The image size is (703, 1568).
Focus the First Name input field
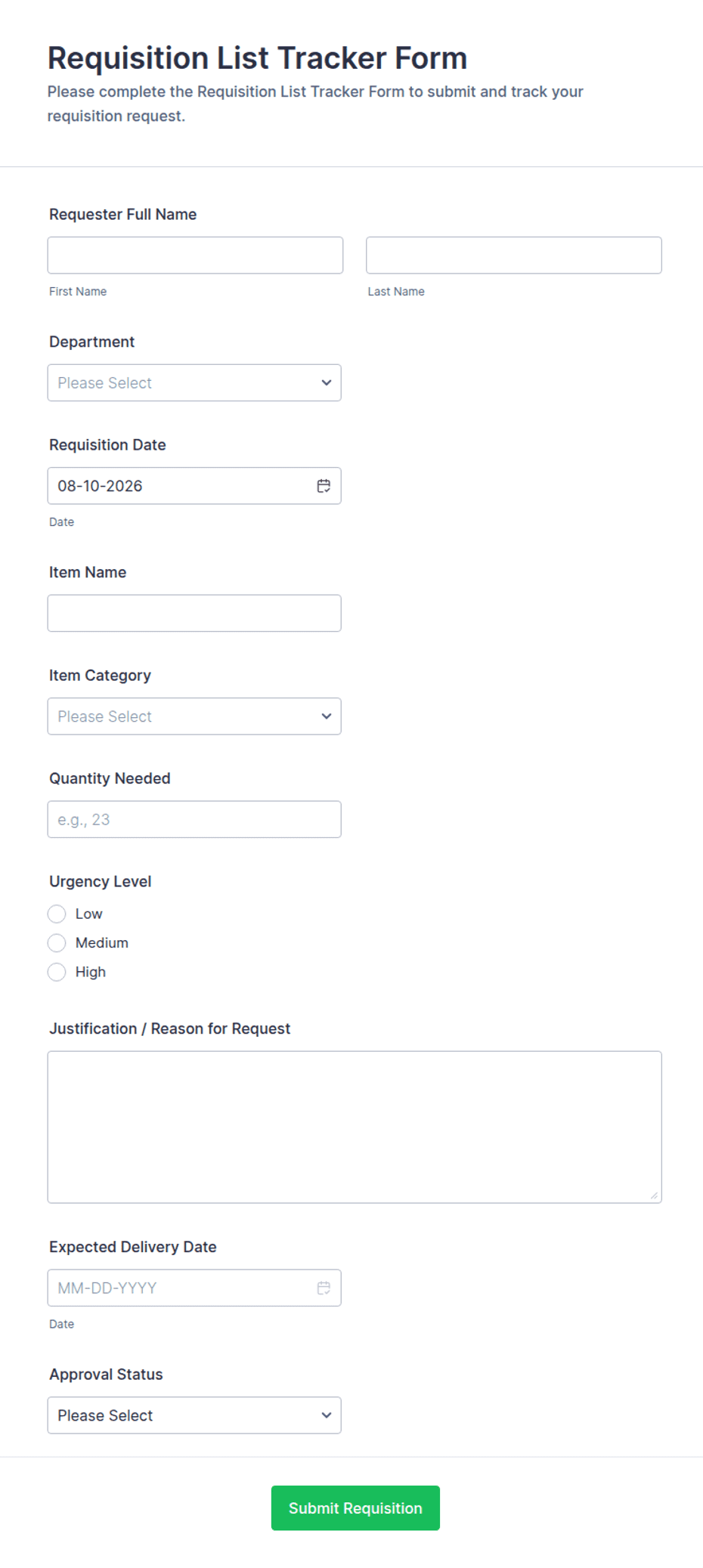(x=195, y=255)
